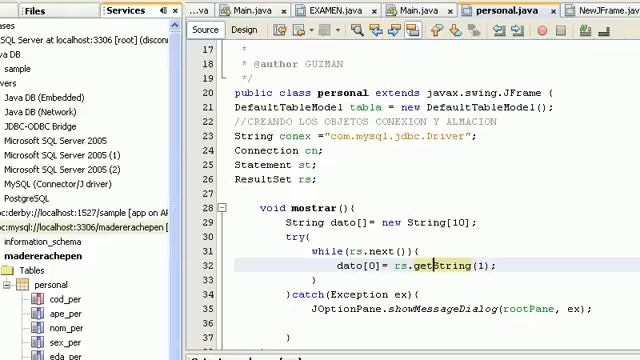This screenshot has width=640, height=360.
Task: Open the EXAMEN.java editor tab
Action: (336, 11)
